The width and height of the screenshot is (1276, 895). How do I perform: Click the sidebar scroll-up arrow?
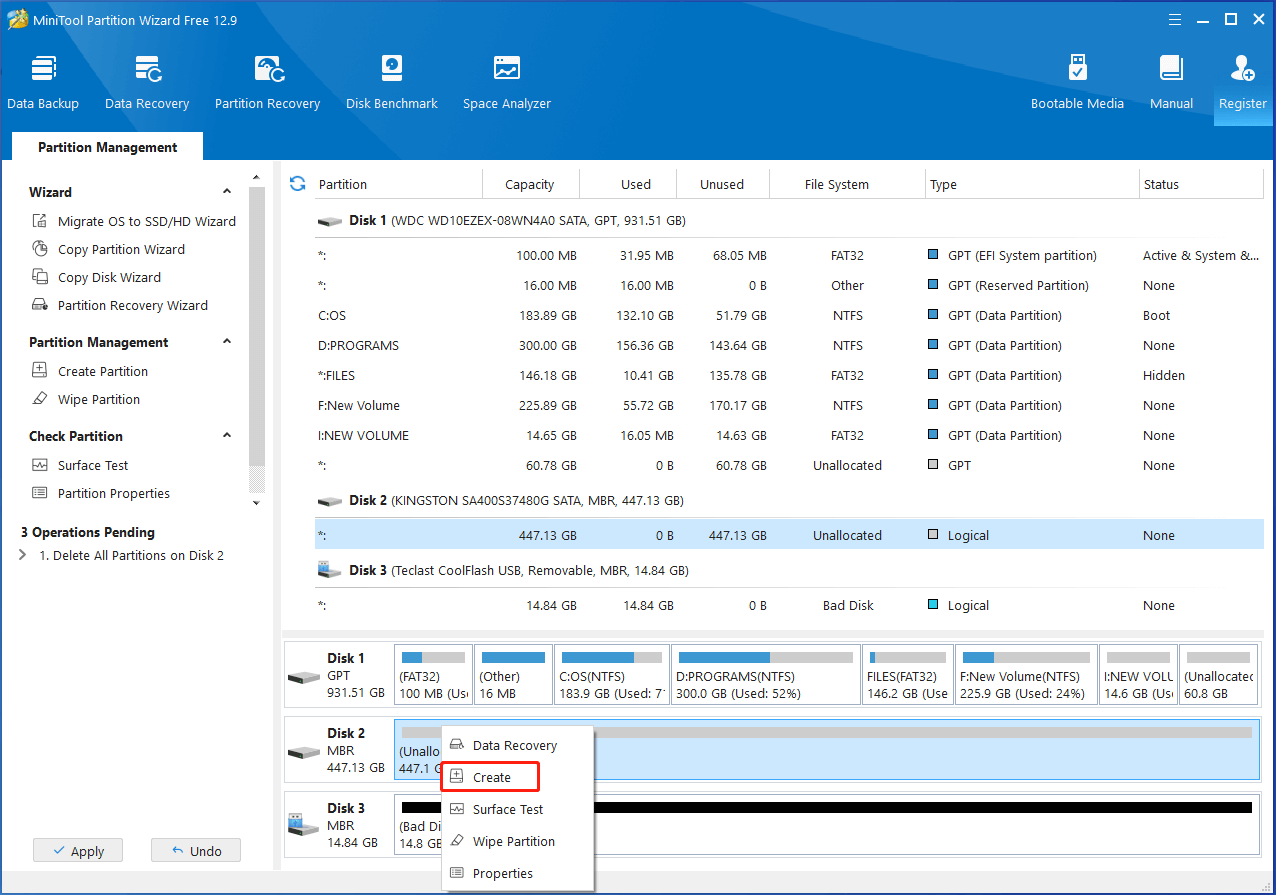[257, 177]
